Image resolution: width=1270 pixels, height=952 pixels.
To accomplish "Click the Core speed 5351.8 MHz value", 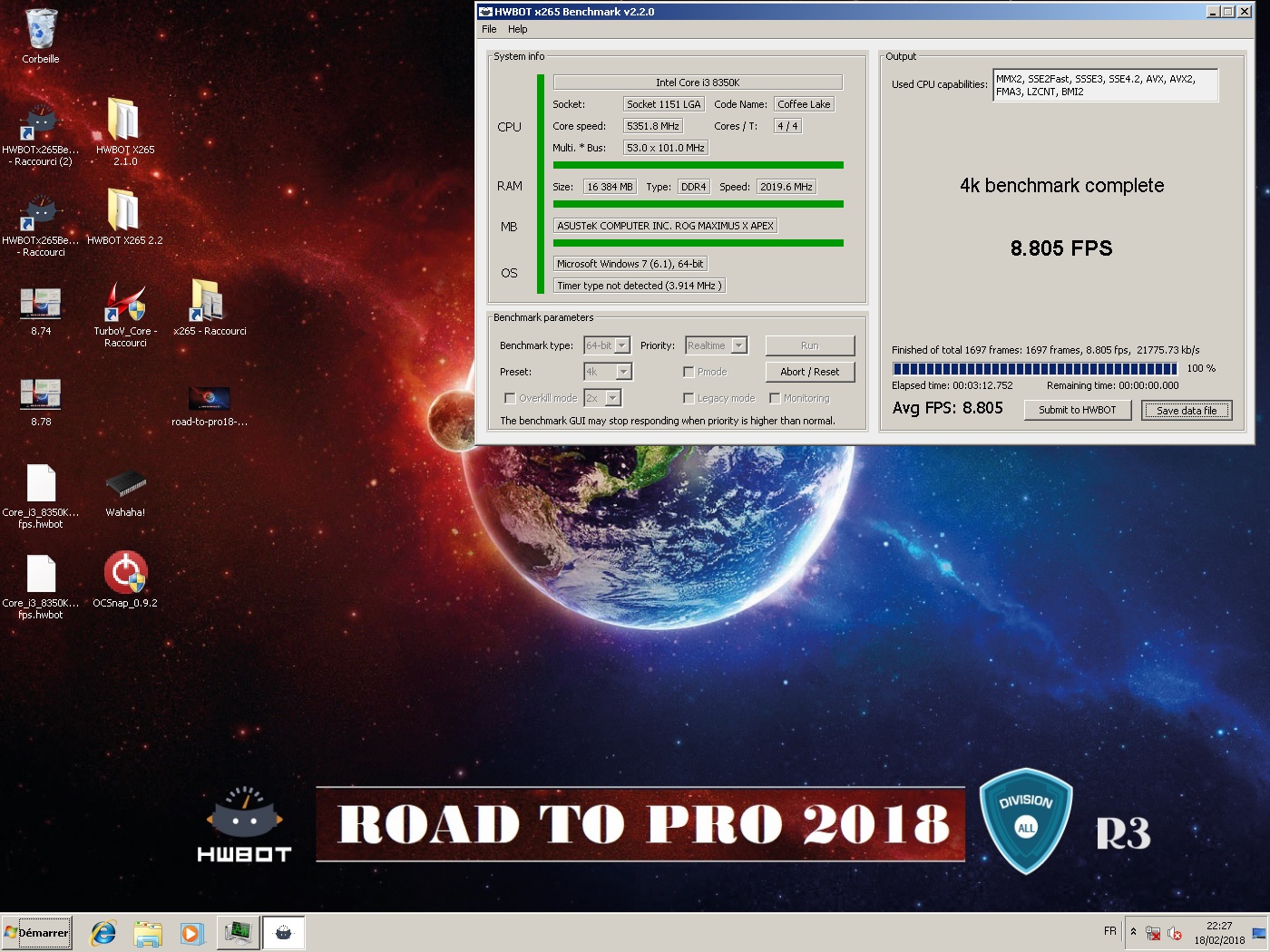I will click(652, 126).
